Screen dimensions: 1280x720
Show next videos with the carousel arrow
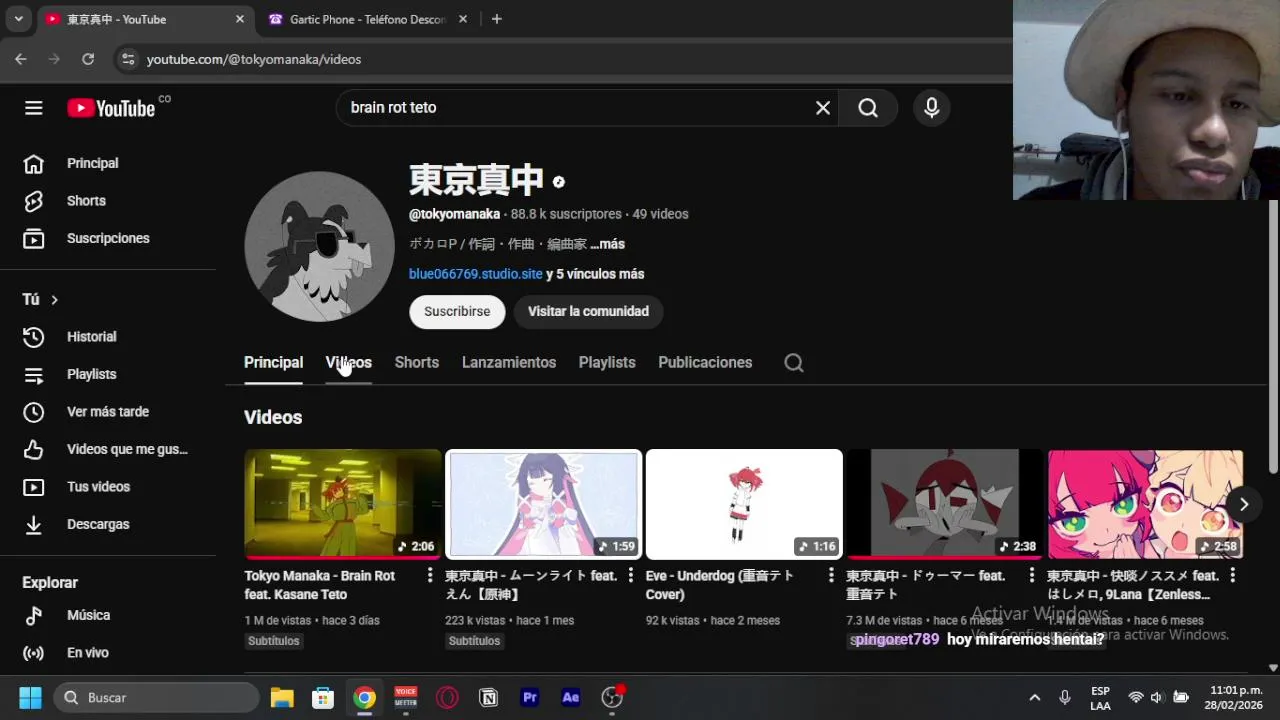pyautogui.click(x=1244, y=504)
